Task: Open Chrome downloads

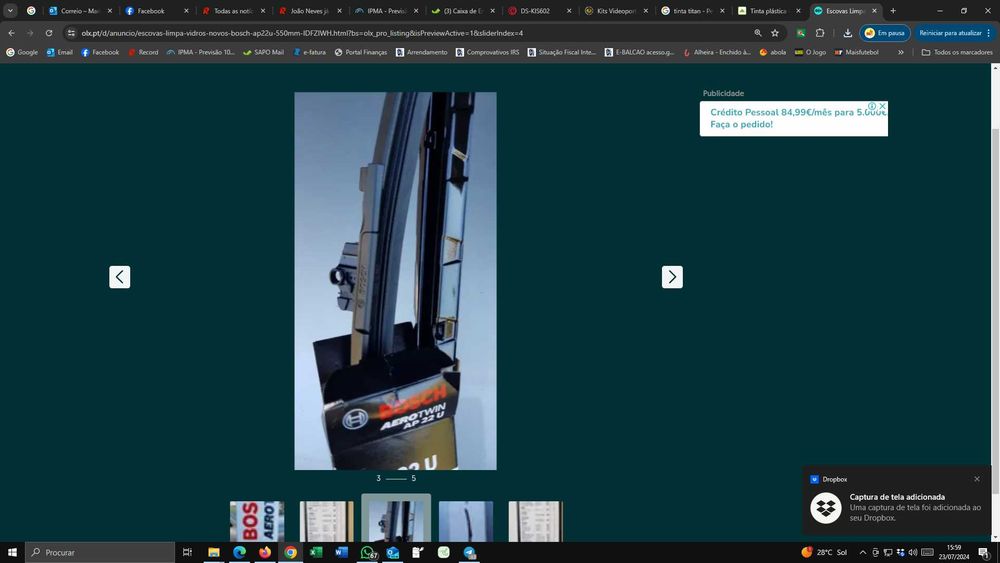Action: click(x=848, y=33)
